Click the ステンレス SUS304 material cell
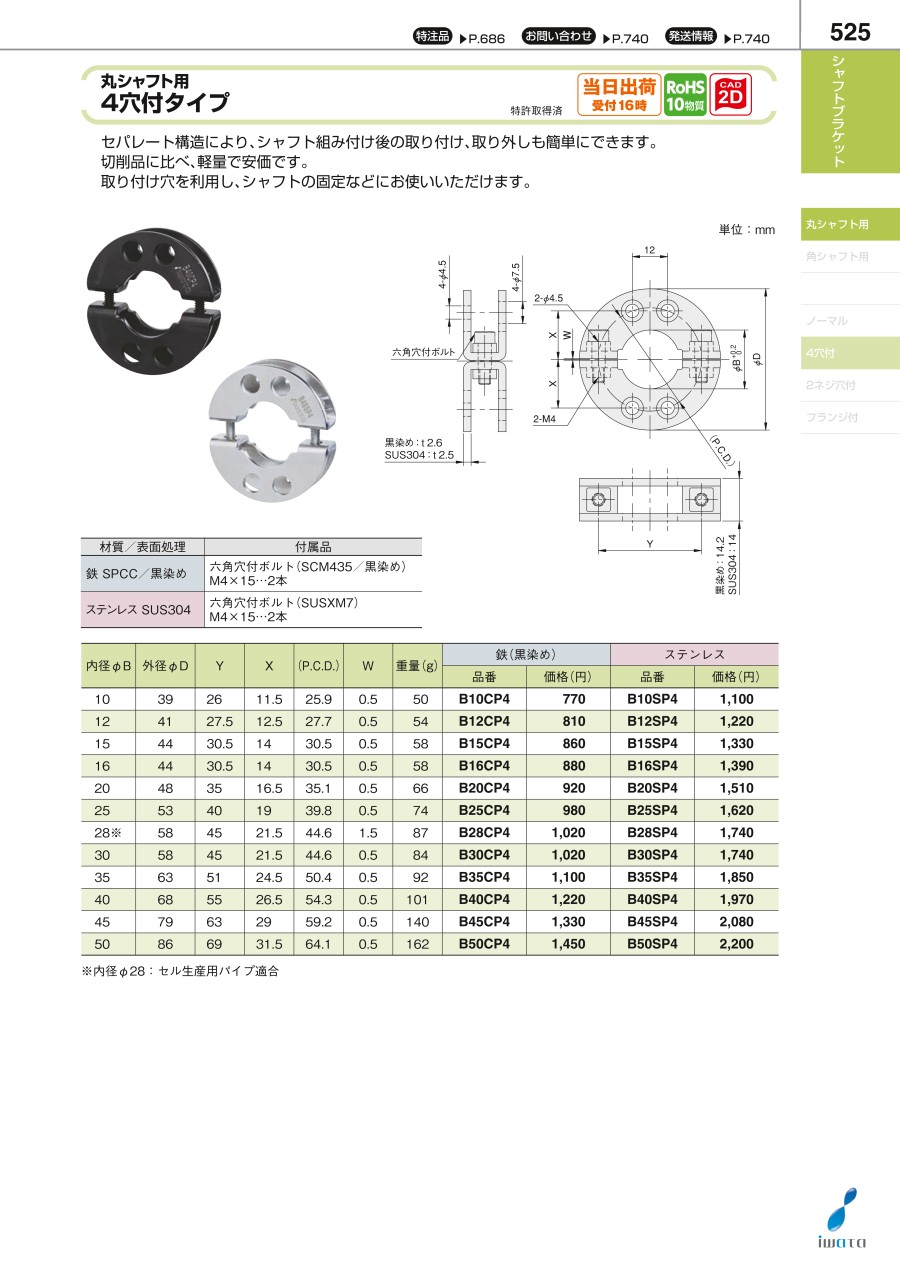Image resolution: width=900 pixels, height=1272 pixels. [x=141, y=609]
